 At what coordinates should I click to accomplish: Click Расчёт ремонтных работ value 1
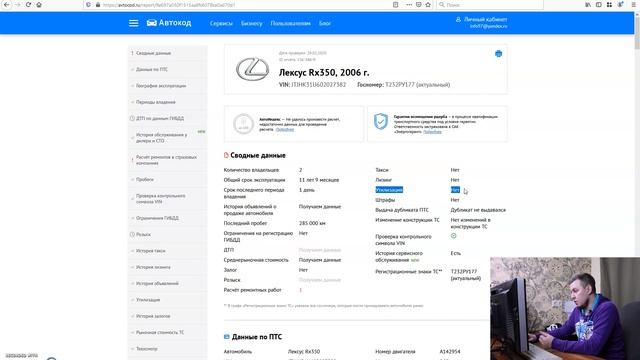point(300,290)
